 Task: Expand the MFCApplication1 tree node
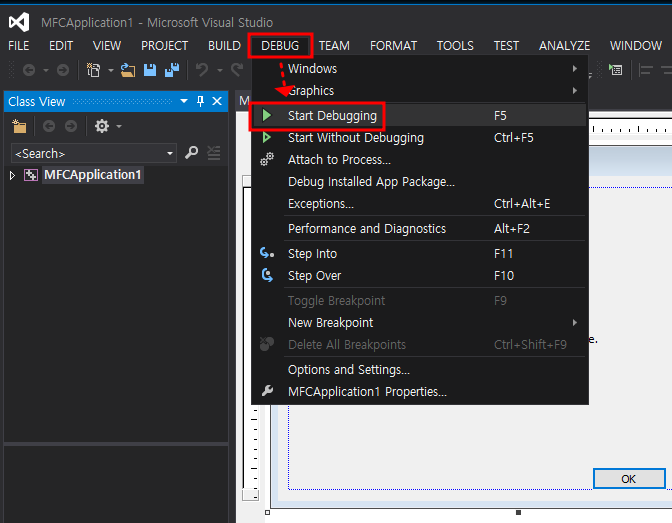12,175
